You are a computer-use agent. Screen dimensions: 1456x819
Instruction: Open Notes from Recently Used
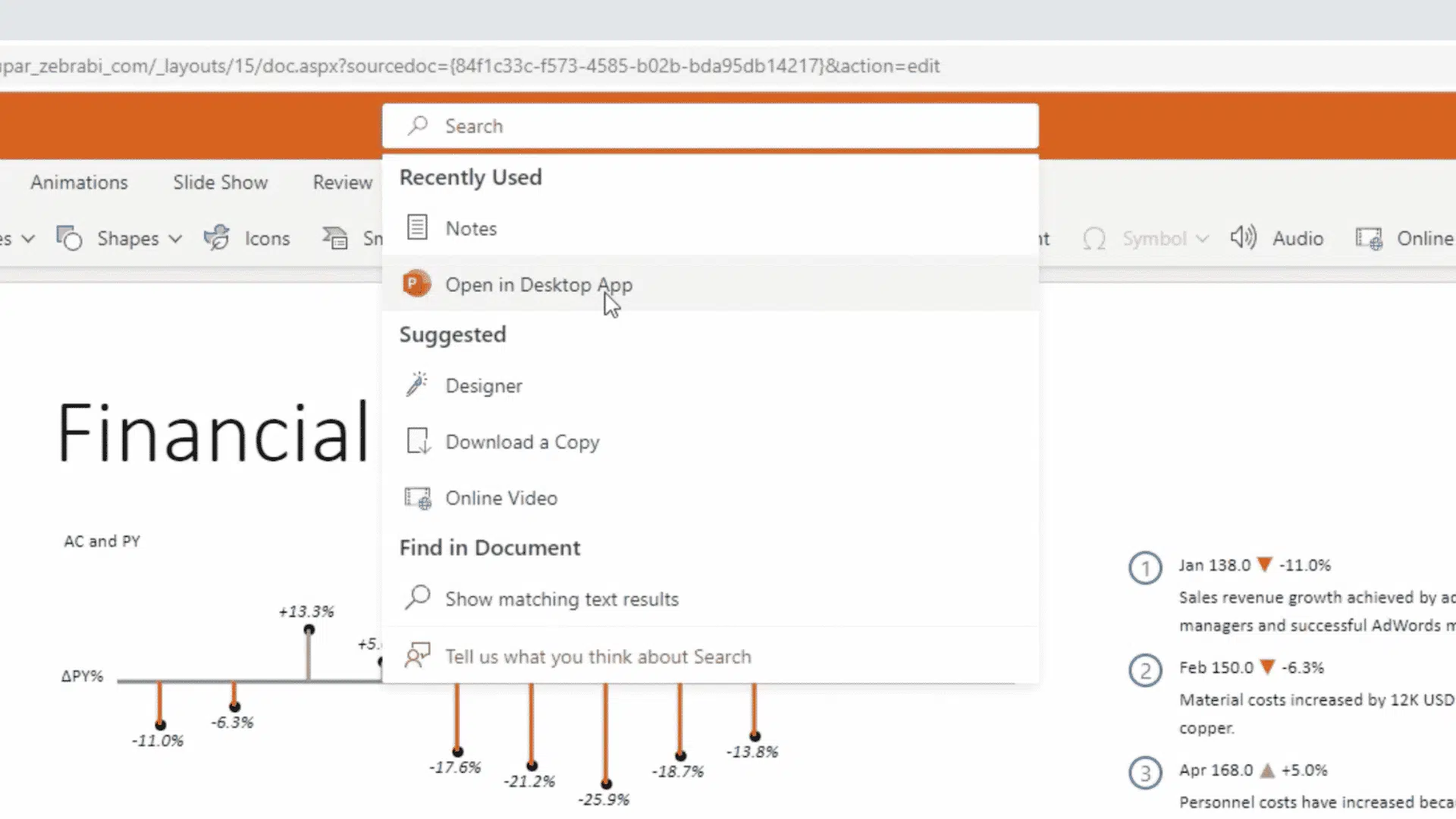pos(471,228)
